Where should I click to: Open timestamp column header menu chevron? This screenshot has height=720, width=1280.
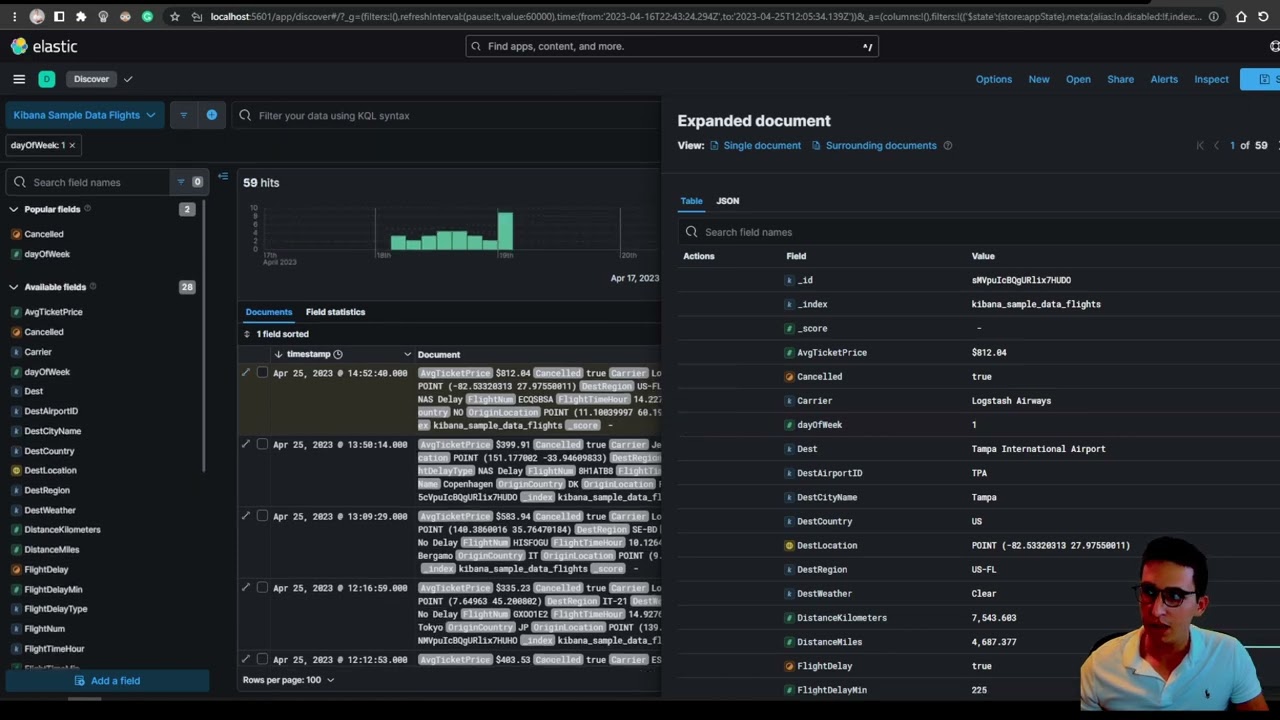click(x=407, y=354)
